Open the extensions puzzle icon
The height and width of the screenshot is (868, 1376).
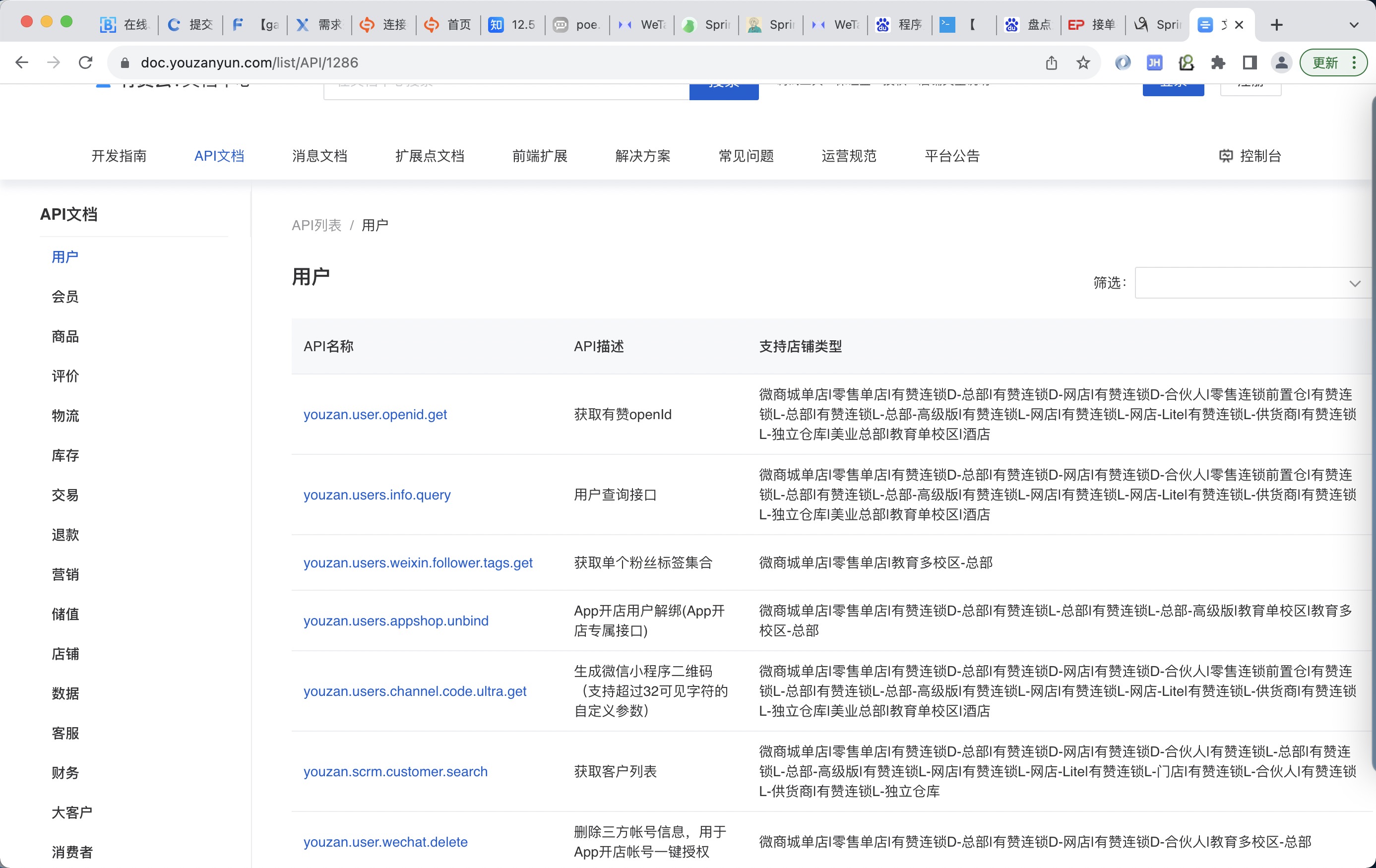pos(1218,62)
